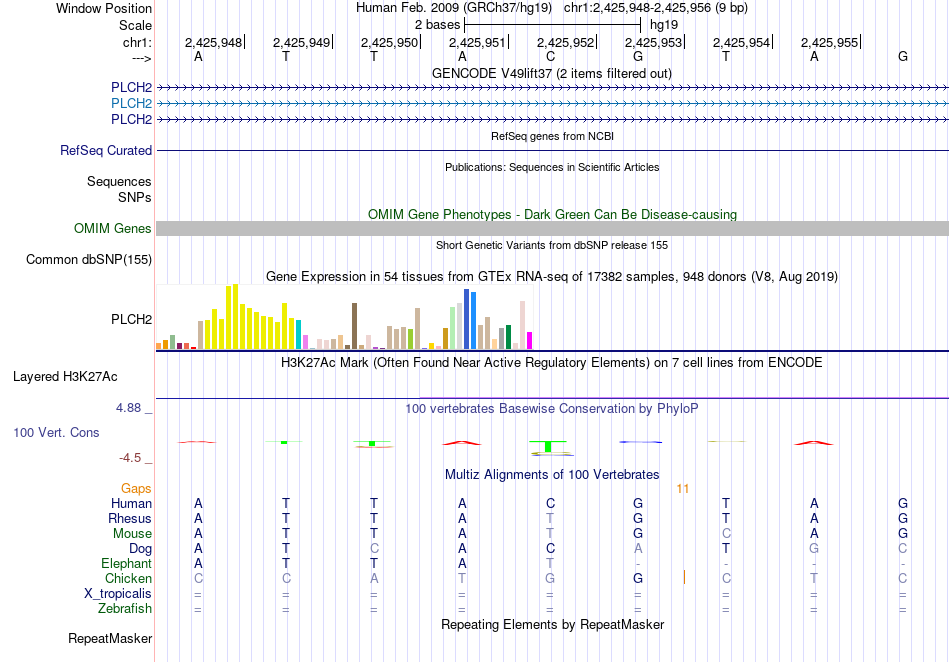
Task: Click the Sequences track label
Action: coord(119,181)
